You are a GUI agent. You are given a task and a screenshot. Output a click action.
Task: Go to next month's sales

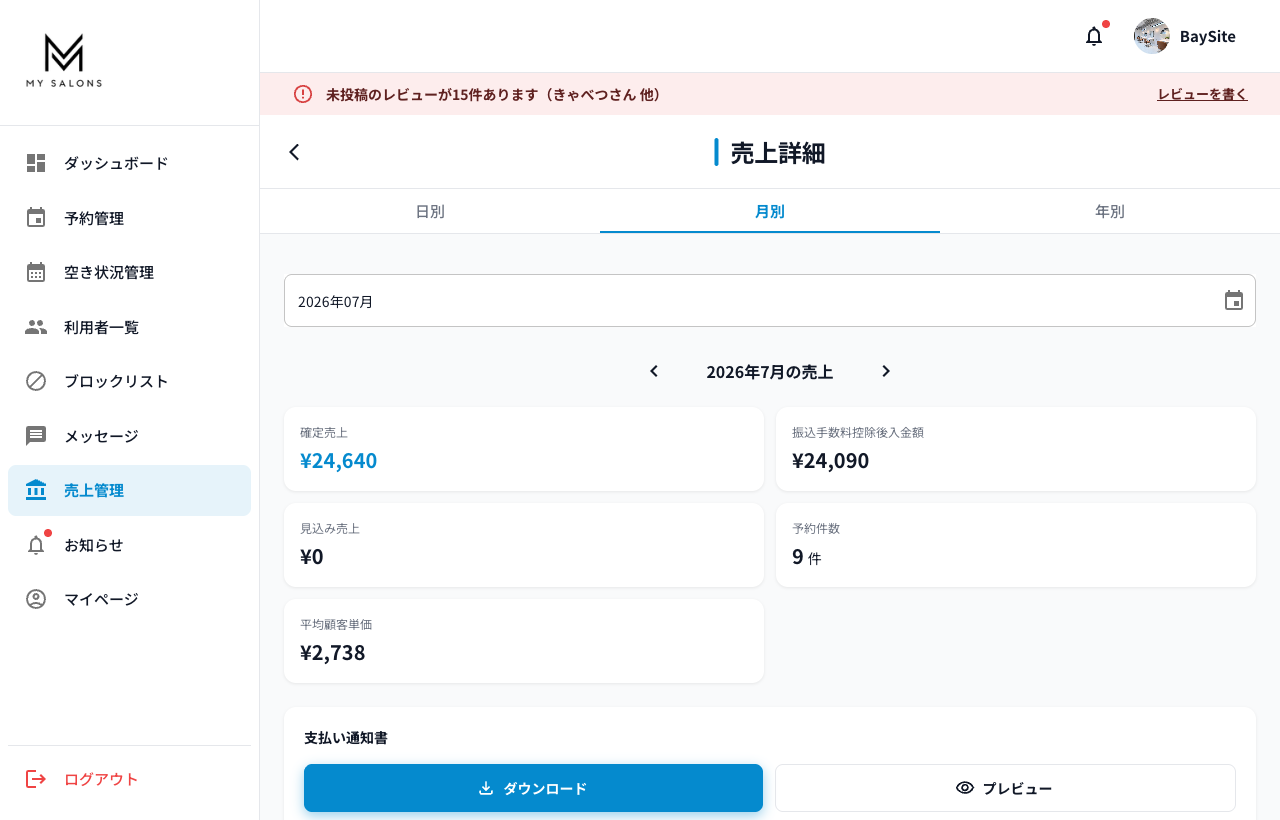886,371
